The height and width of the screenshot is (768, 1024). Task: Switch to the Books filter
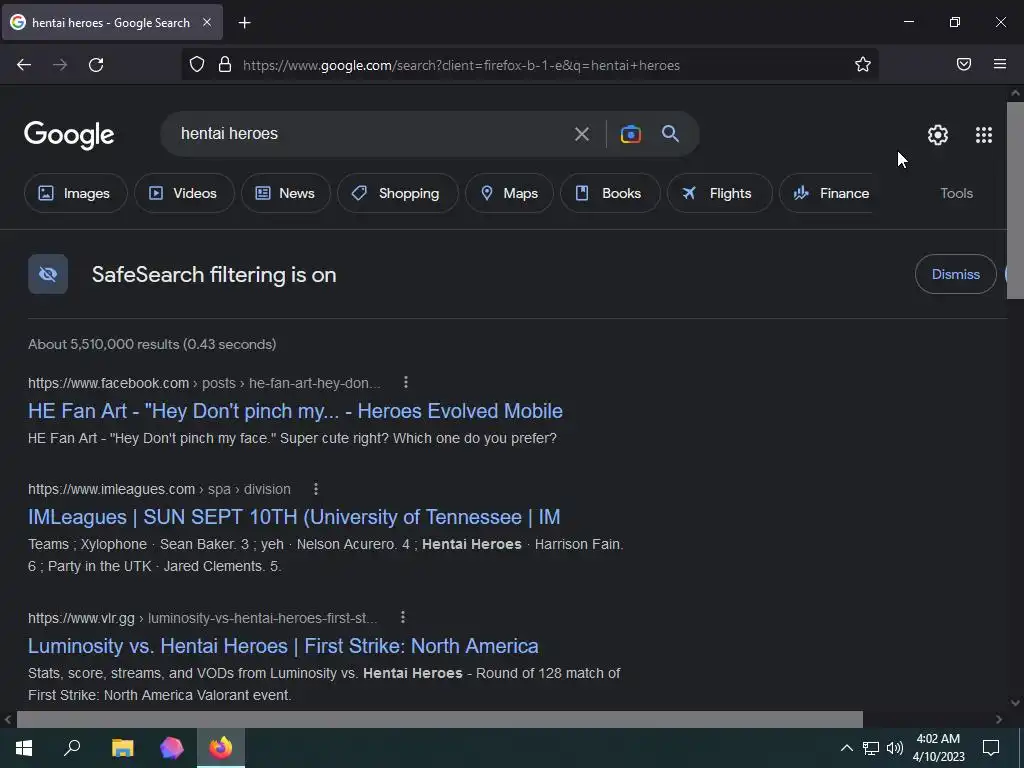[610, 193]
